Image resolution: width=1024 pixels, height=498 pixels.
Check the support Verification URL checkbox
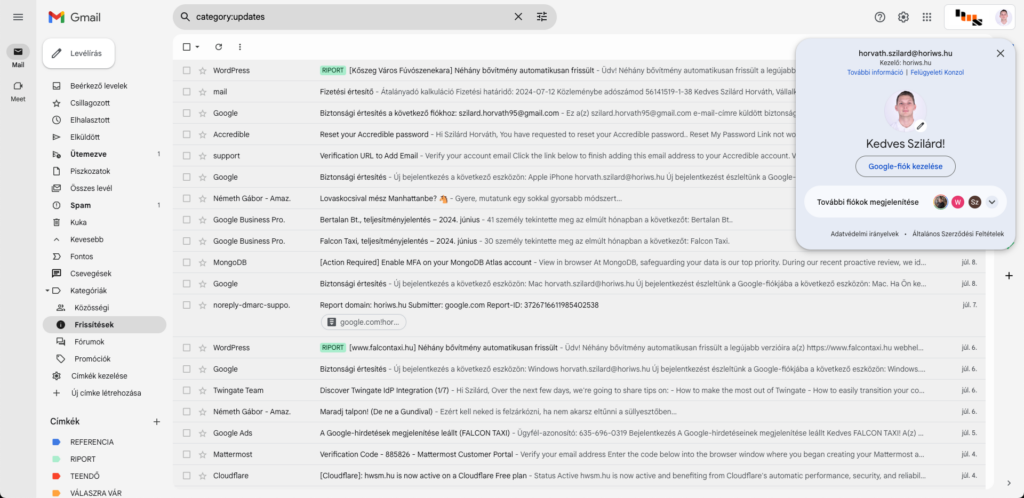point(187,156)
